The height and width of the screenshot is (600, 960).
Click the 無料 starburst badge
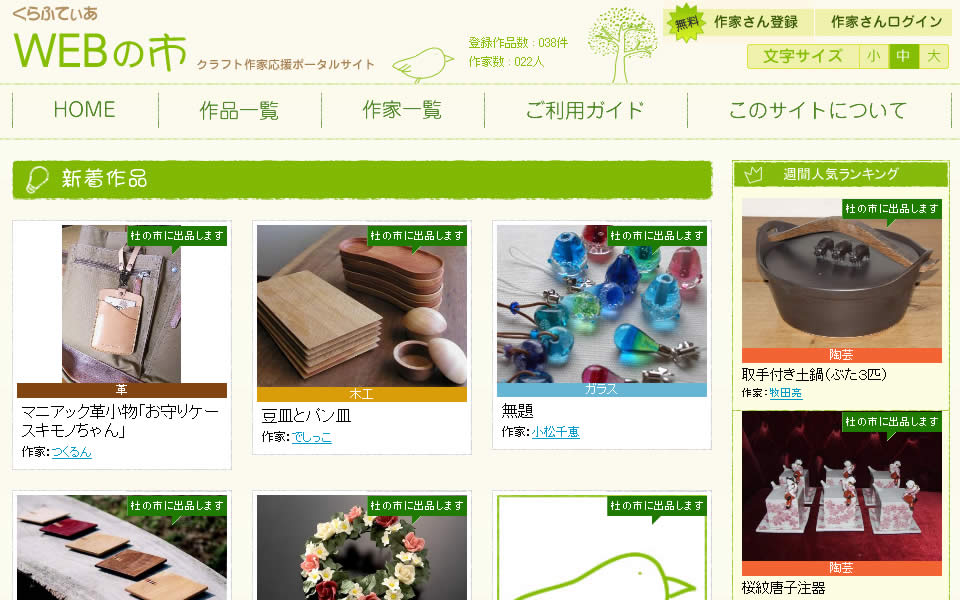click(686, 23)
